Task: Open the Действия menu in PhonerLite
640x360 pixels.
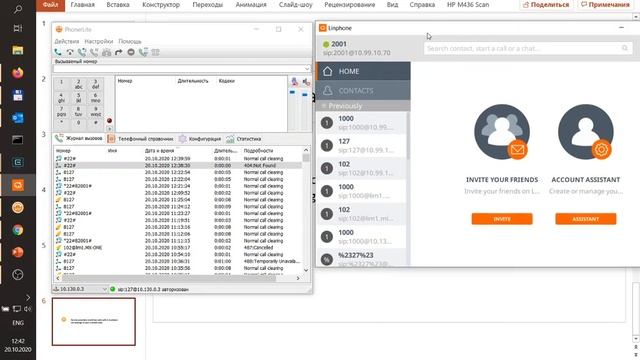Action: [67, 41]
